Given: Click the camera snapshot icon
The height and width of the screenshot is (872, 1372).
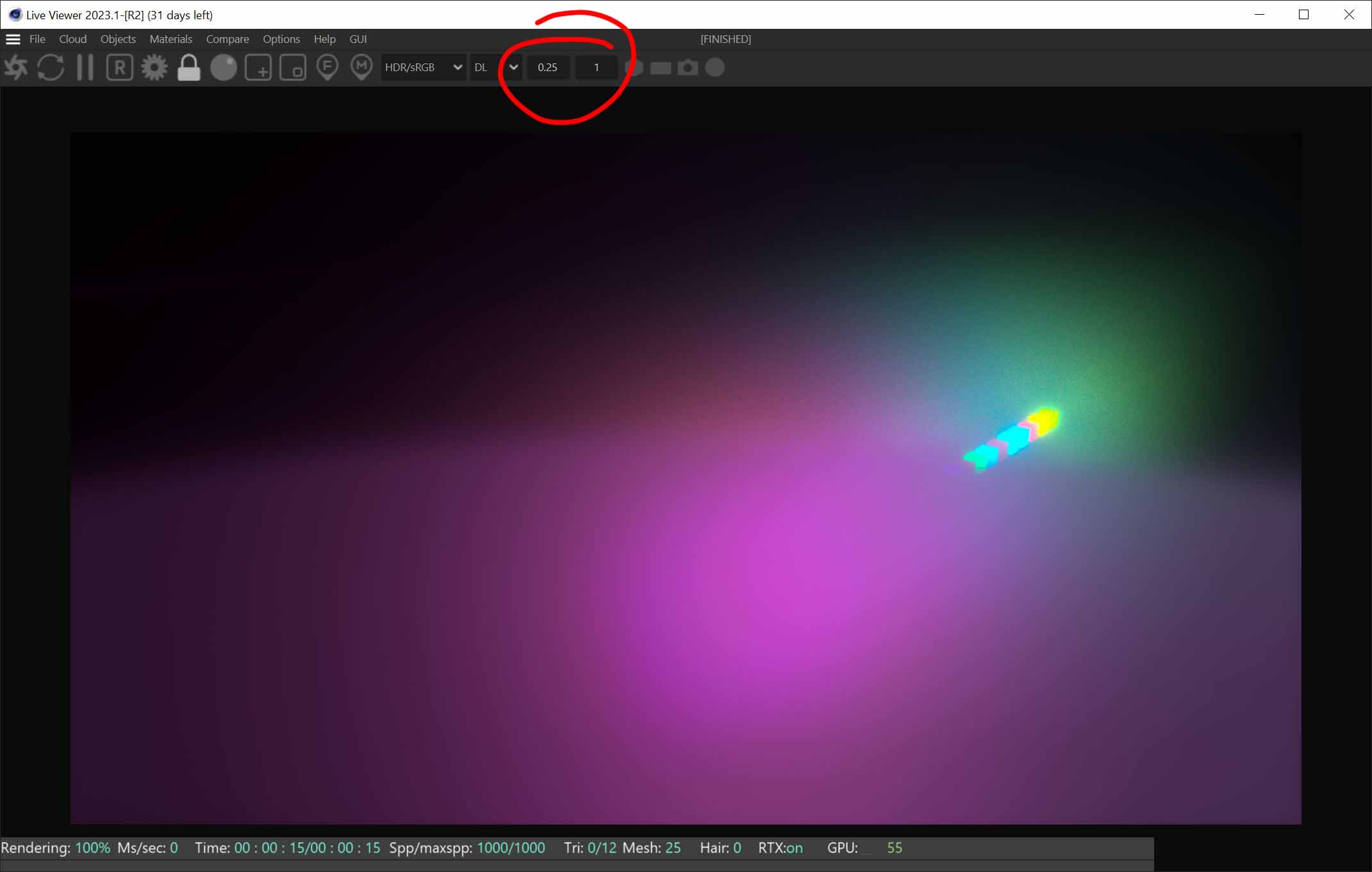Looking at the screenshot, I should tap(688, 67).
